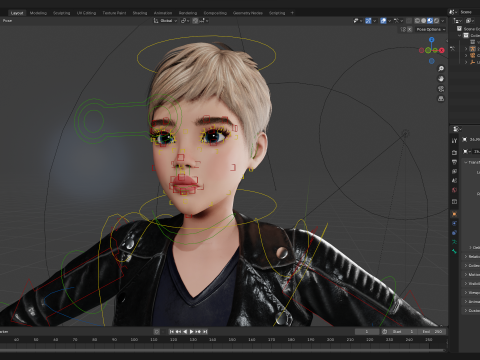Expand the Visibility panel in properties
This screenshot has height=360, width=480.
(x=466, y=283)
